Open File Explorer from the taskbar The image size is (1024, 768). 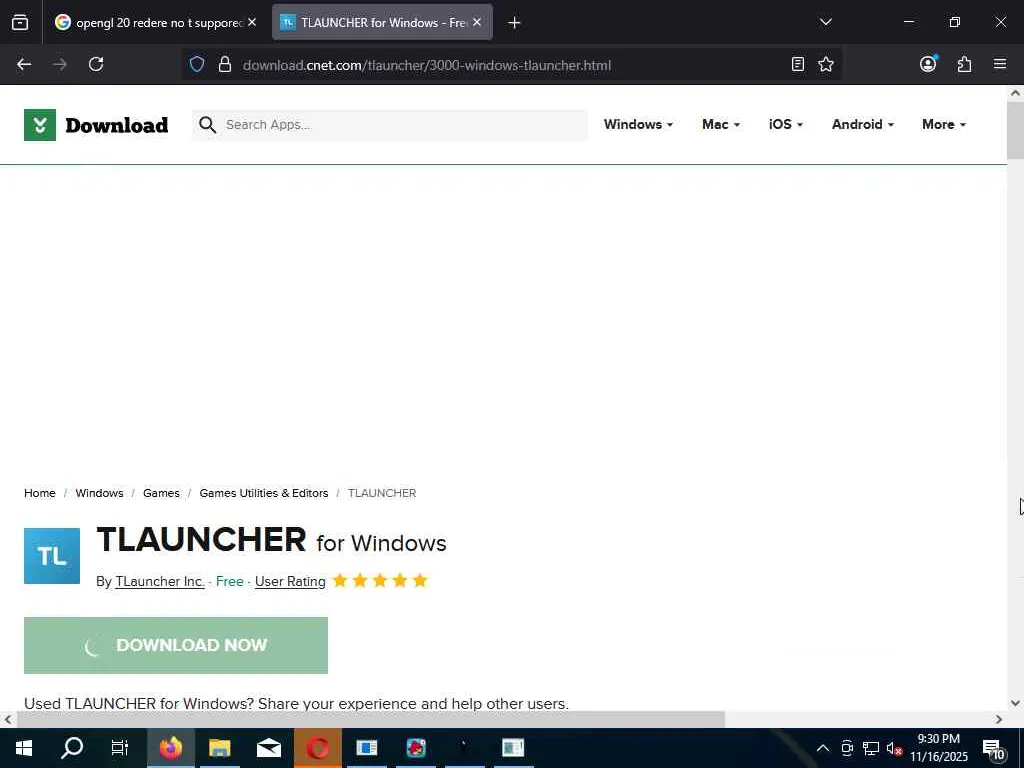(x=219, y=748)
